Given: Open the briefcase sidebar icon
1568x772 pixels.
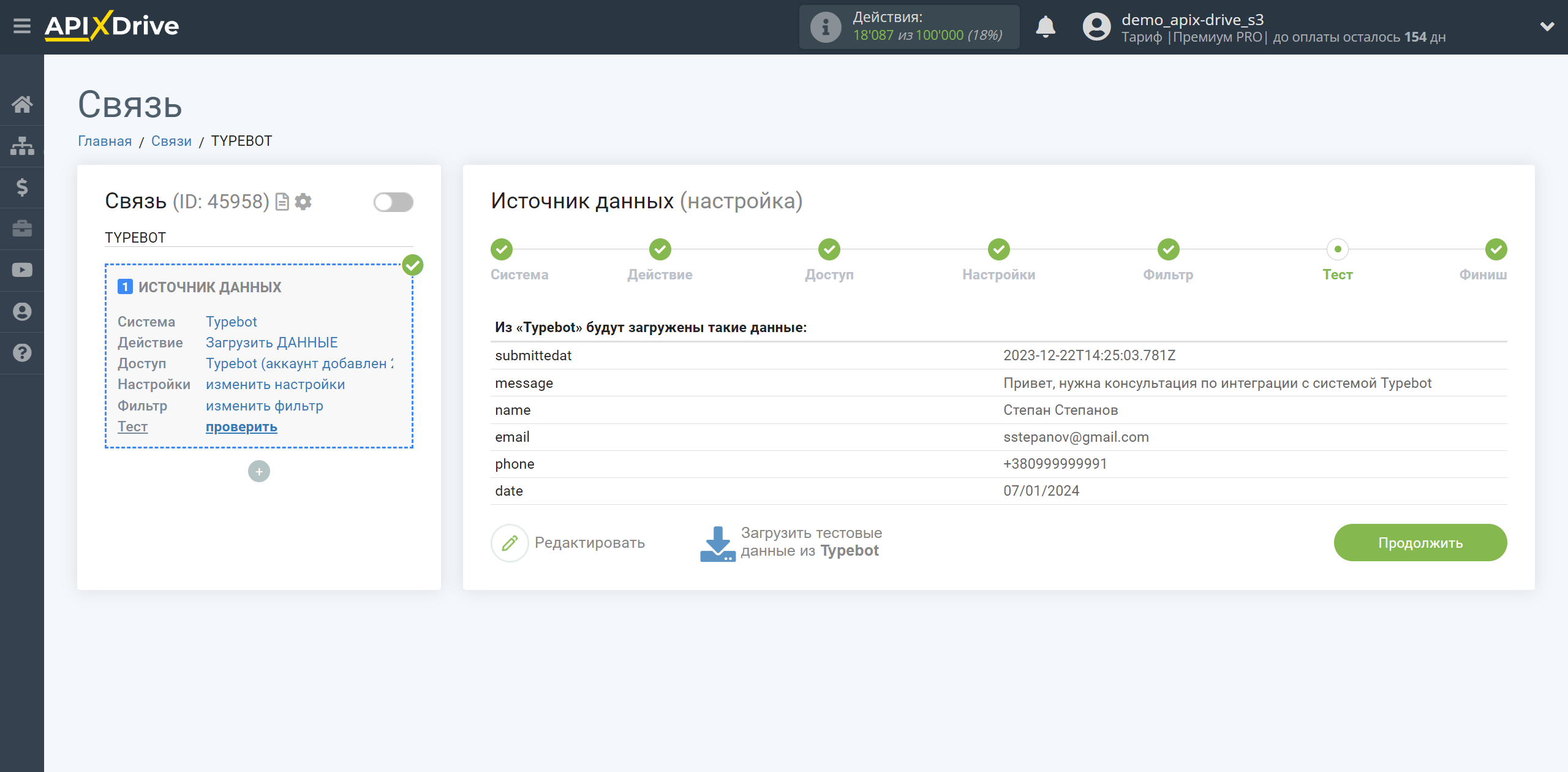Looking at the screenshot, I should [x=22, y=229].
